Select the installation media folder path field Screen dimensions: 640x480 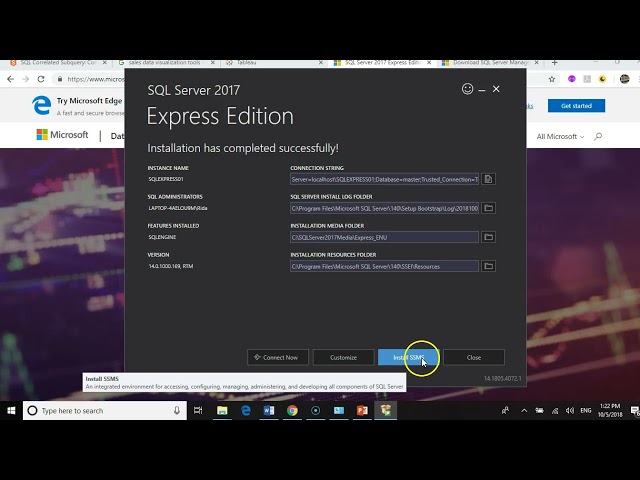(384, 237)
